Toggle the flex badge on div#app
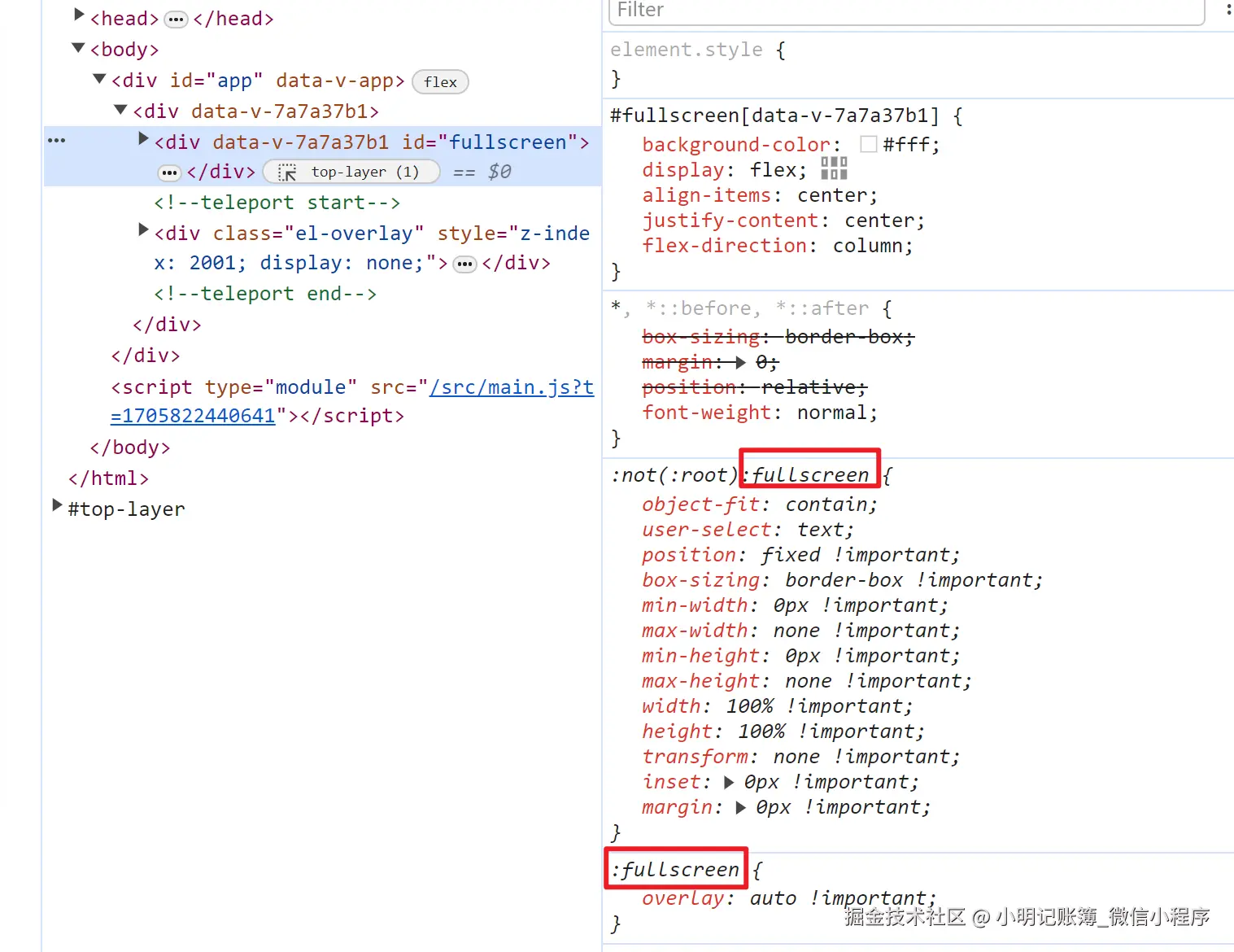Image resolution: width=1234 pixels, height=952 pixels. click(440, 81)
